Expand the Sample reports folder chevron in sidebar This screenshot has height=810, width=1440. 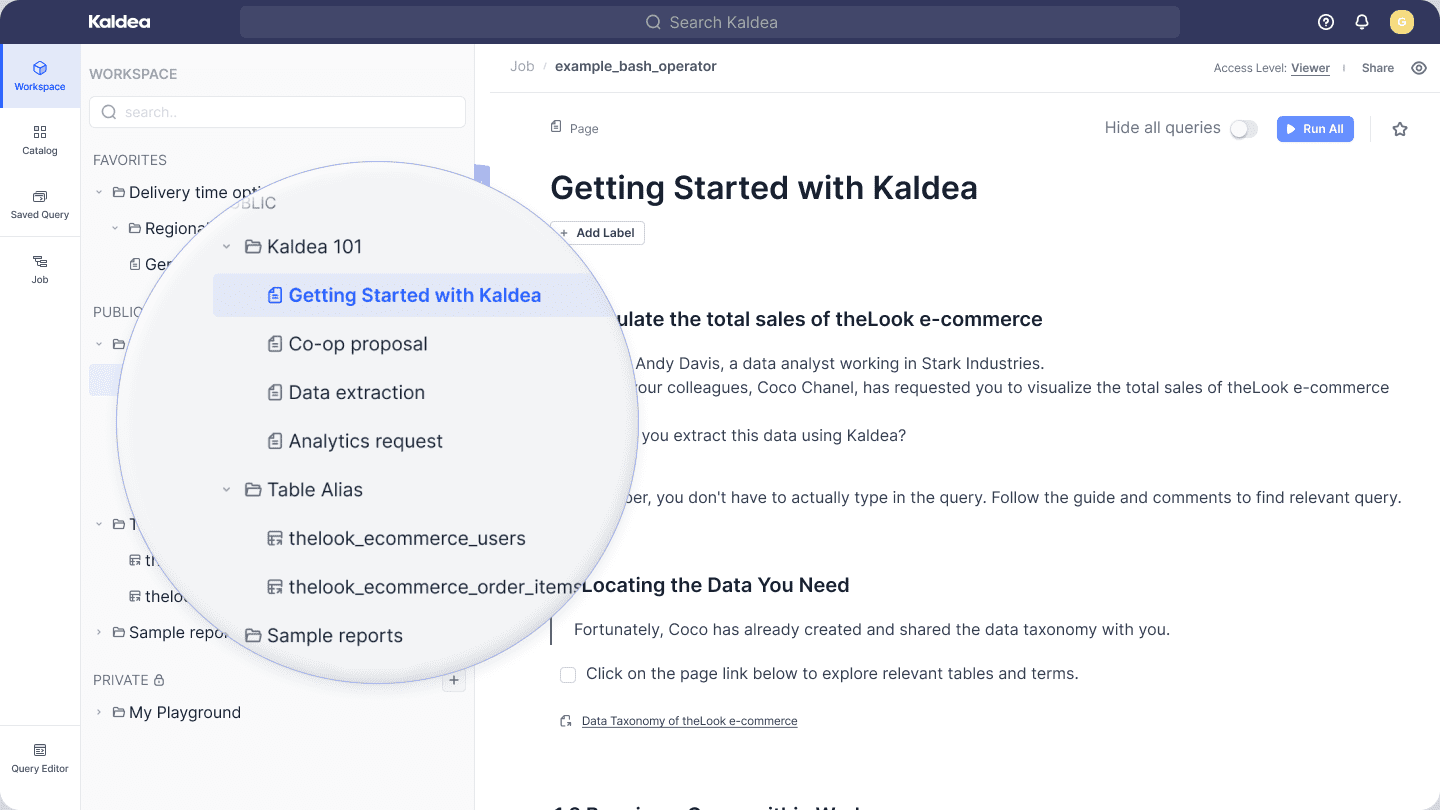[x=98, y=632]
